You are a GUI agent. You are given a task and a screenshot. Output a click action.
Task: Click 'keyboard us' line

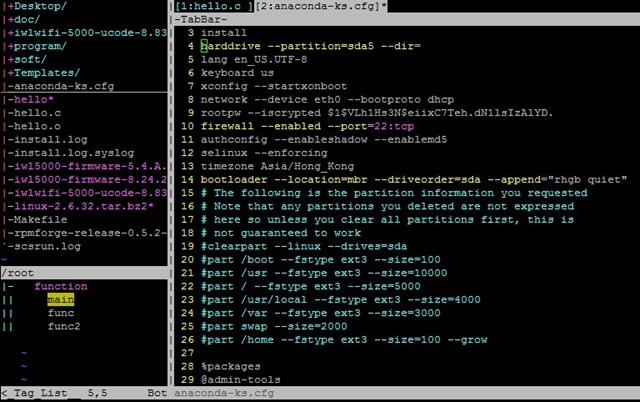[x=237, y=73]
